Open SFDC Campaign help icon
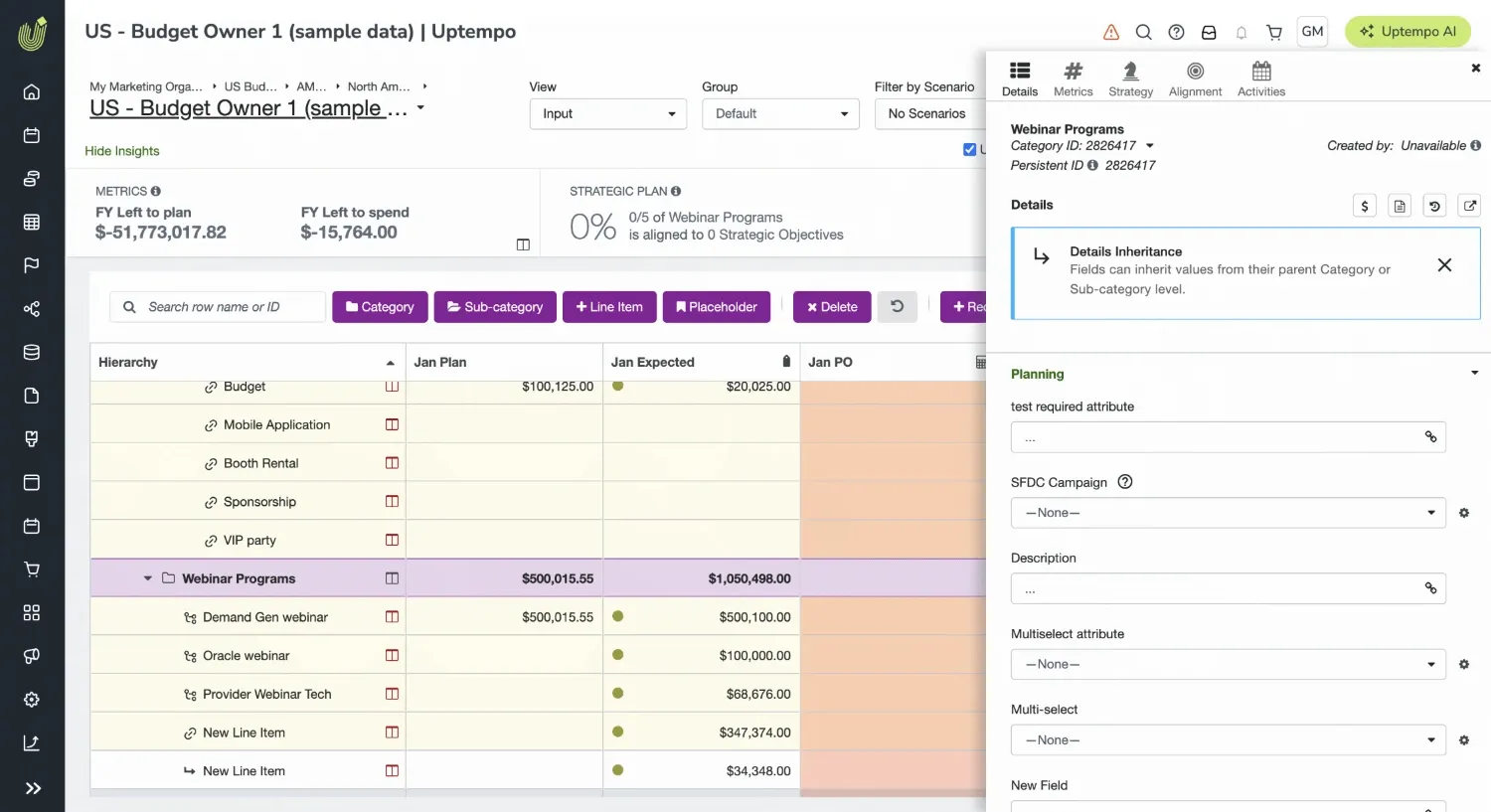1491x812 pixels. pos(1125,482)
